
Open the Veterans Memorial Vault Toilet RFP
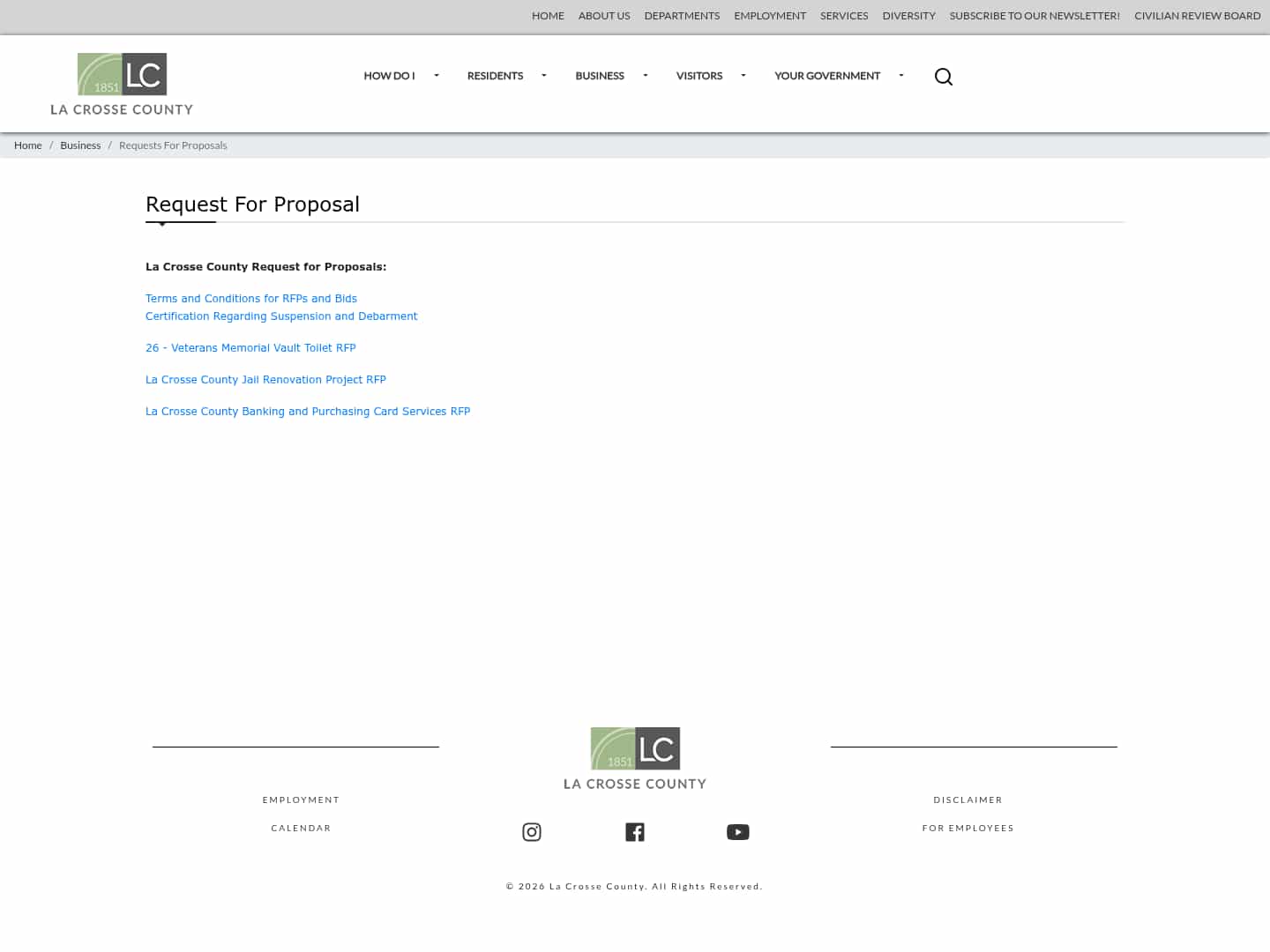point(250,347)
